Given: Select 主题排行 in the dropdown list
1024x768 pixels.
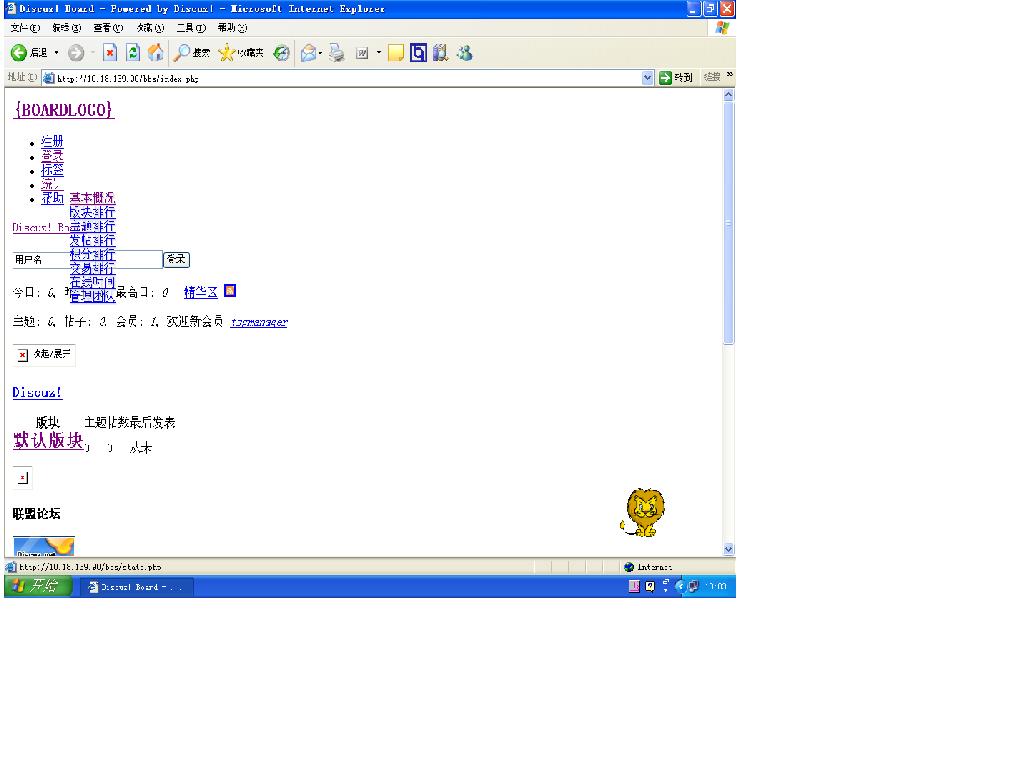Looking at the screenshot, I should 93,227.
